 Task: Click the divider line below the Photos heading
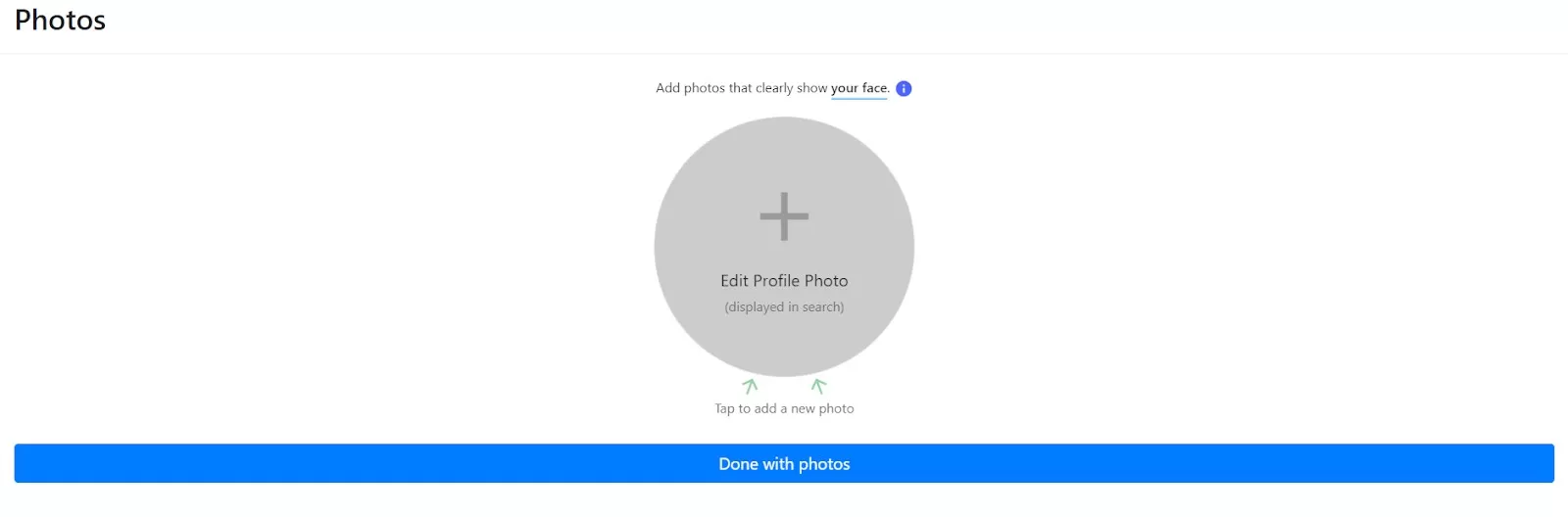(x=784, y=54)
